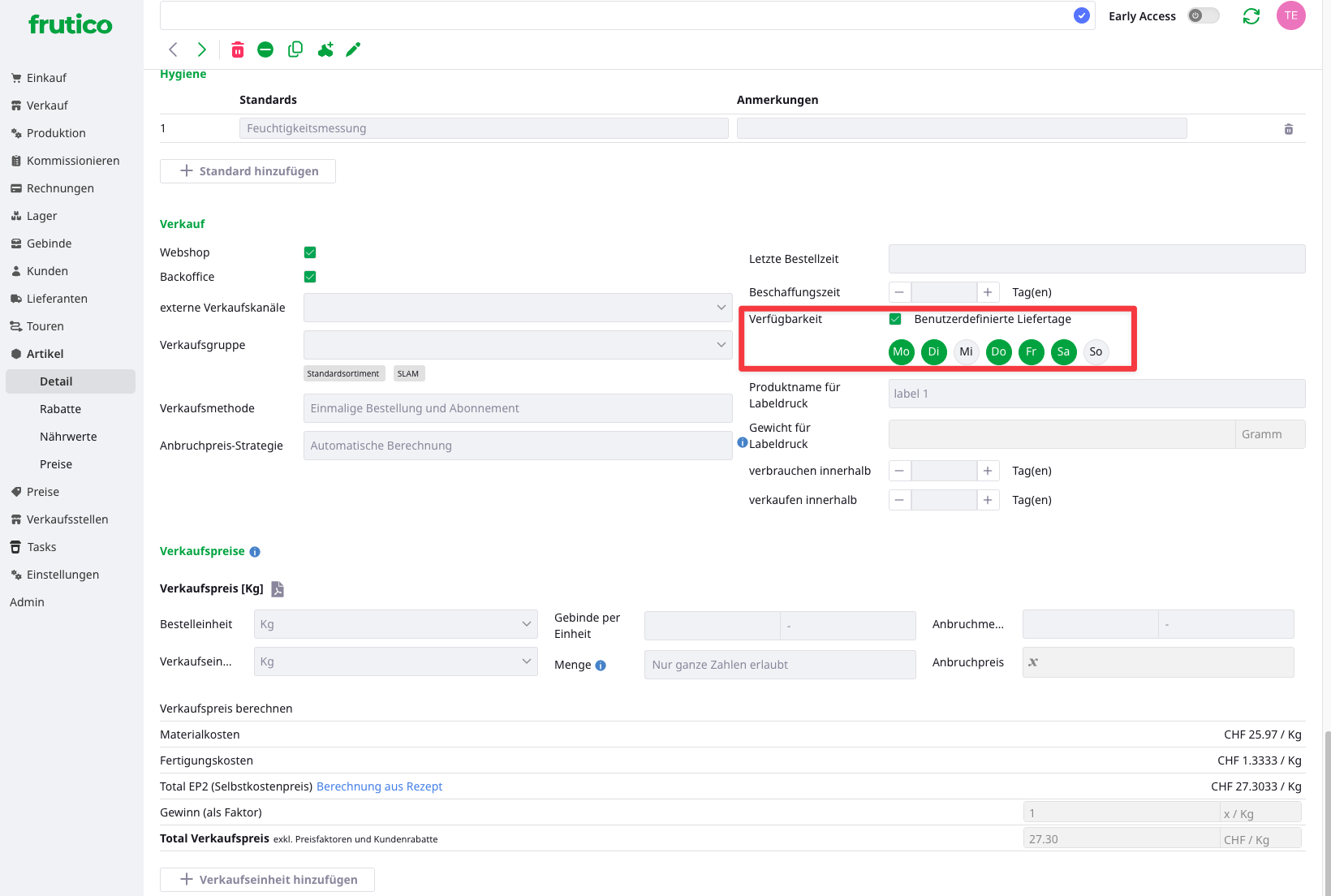
Task: Open Nährwerte in the sidebar
Action: click(68, 437)
